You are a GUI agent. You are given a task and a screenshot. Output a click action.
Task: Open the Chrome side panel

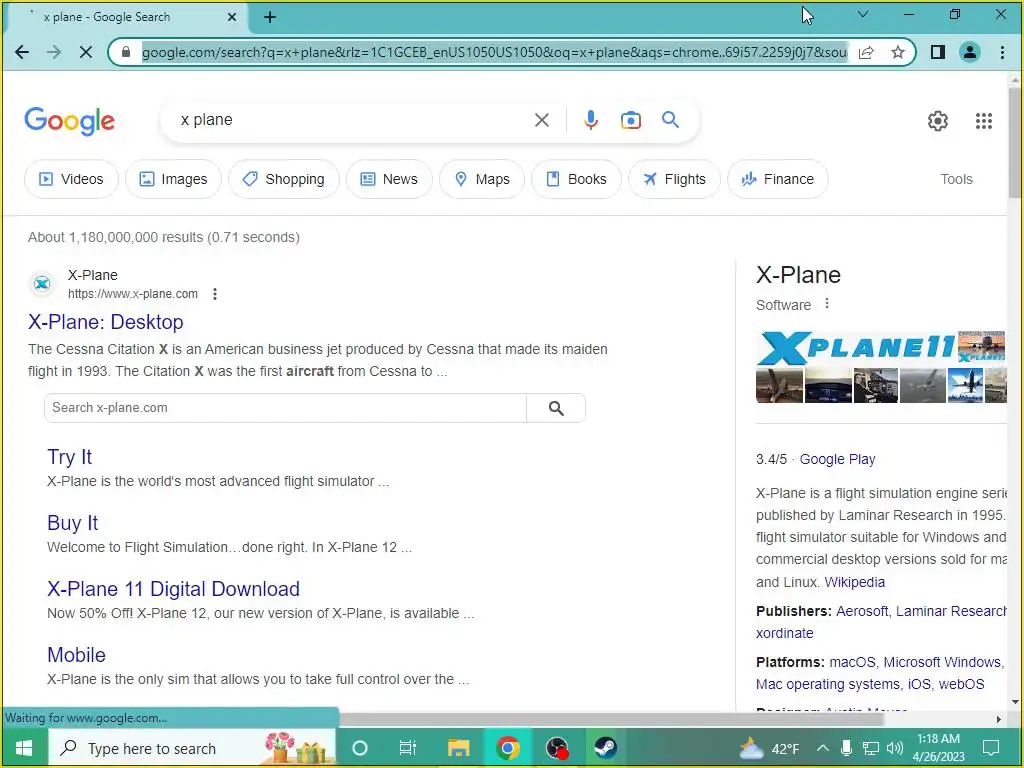click(938, 52)
